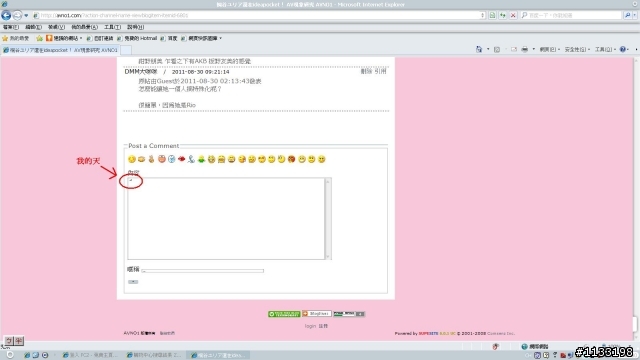
Task: Click the favorites star icon
Action: pyautogui.click(x=5, y=38)
